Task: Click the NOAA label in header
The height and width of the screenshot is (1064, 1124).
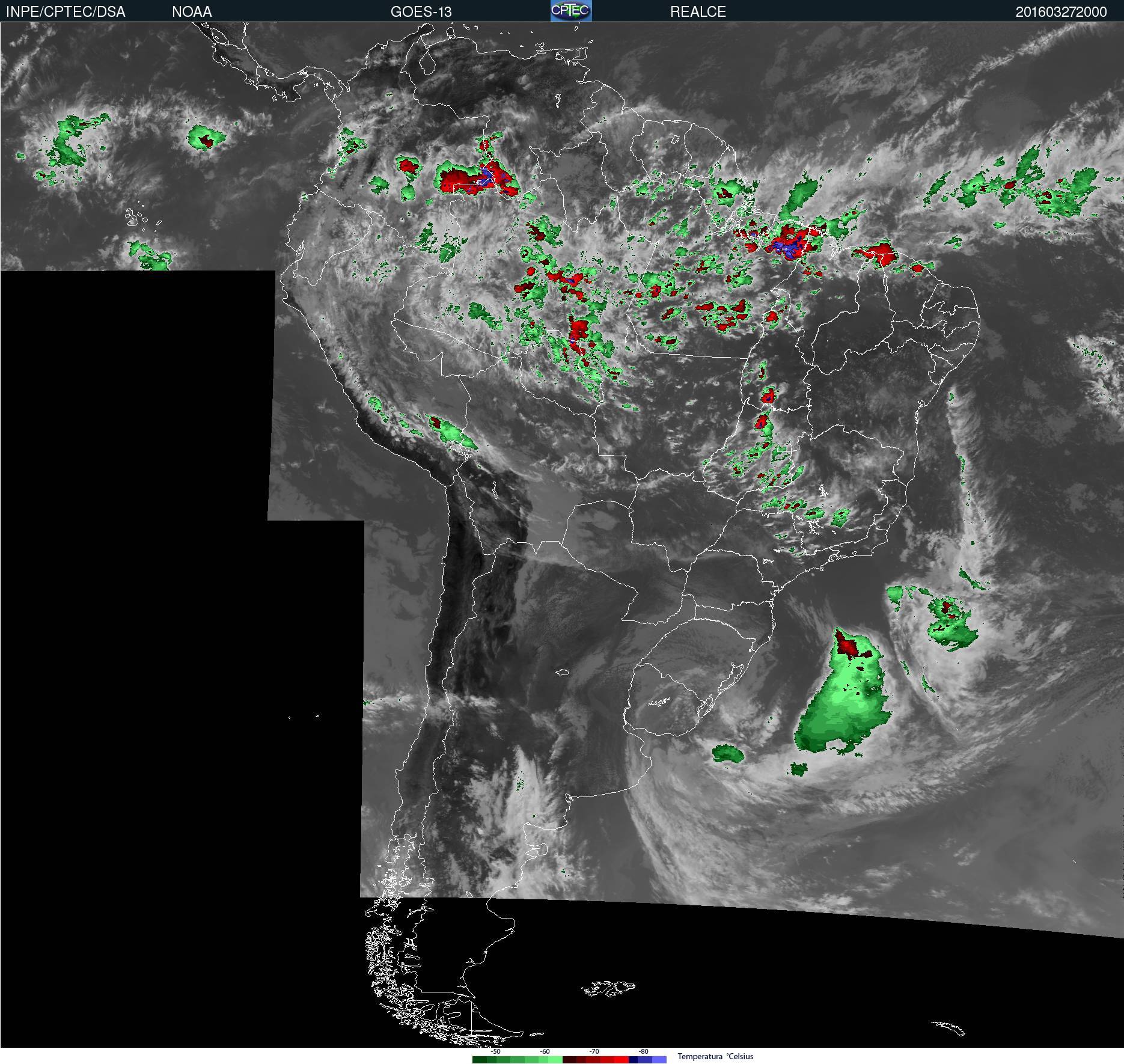Action: (192, 11)
